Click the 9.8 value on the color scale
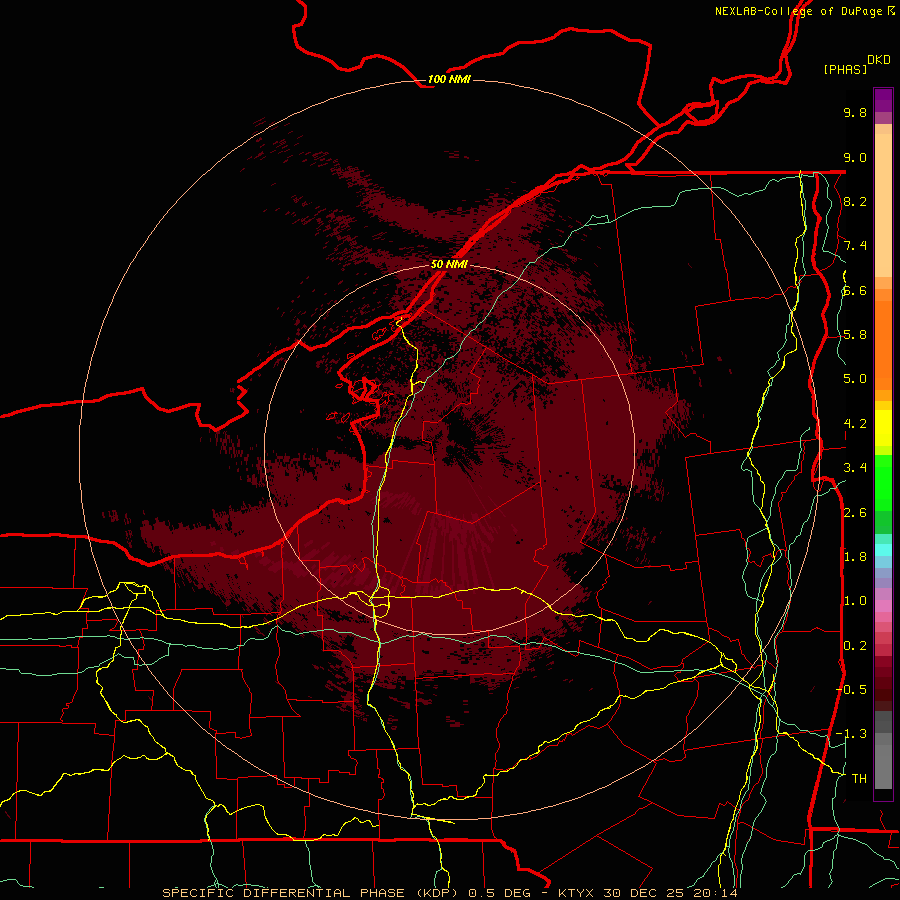900x900 pixels. (855, 112)
